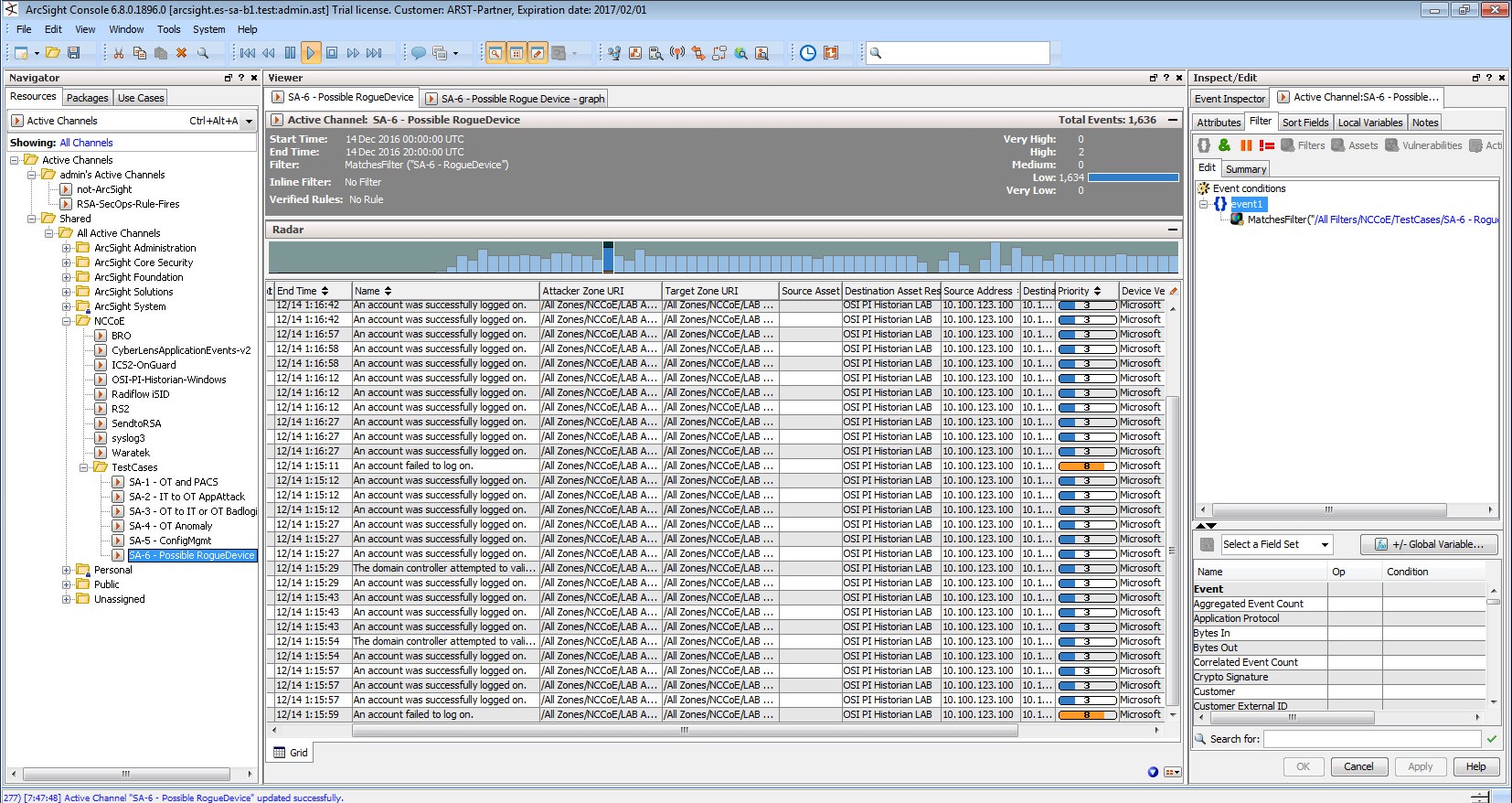Click the antenna broadcast toolbar icon

click(677, 53)
